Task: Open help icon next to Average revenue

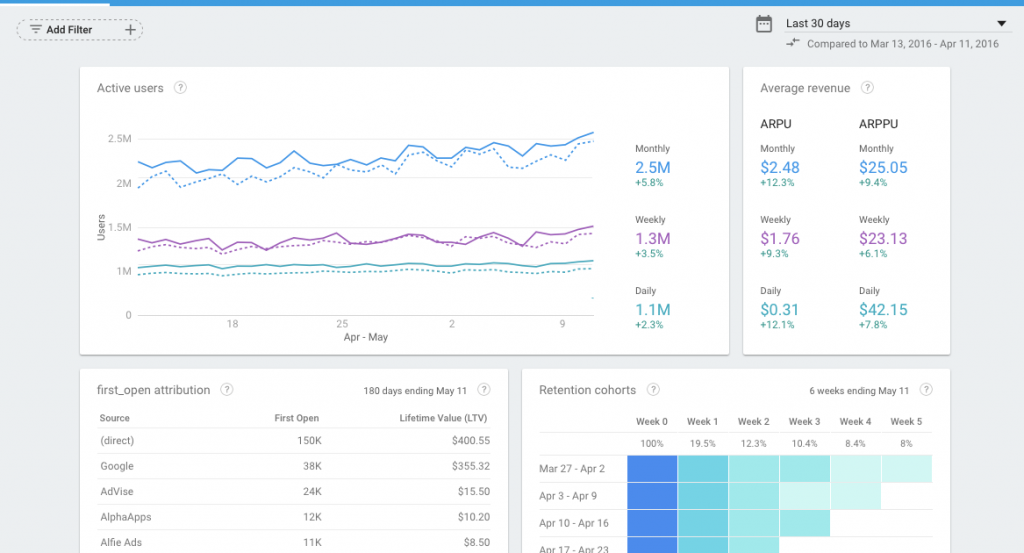Action: pos(867,88)
